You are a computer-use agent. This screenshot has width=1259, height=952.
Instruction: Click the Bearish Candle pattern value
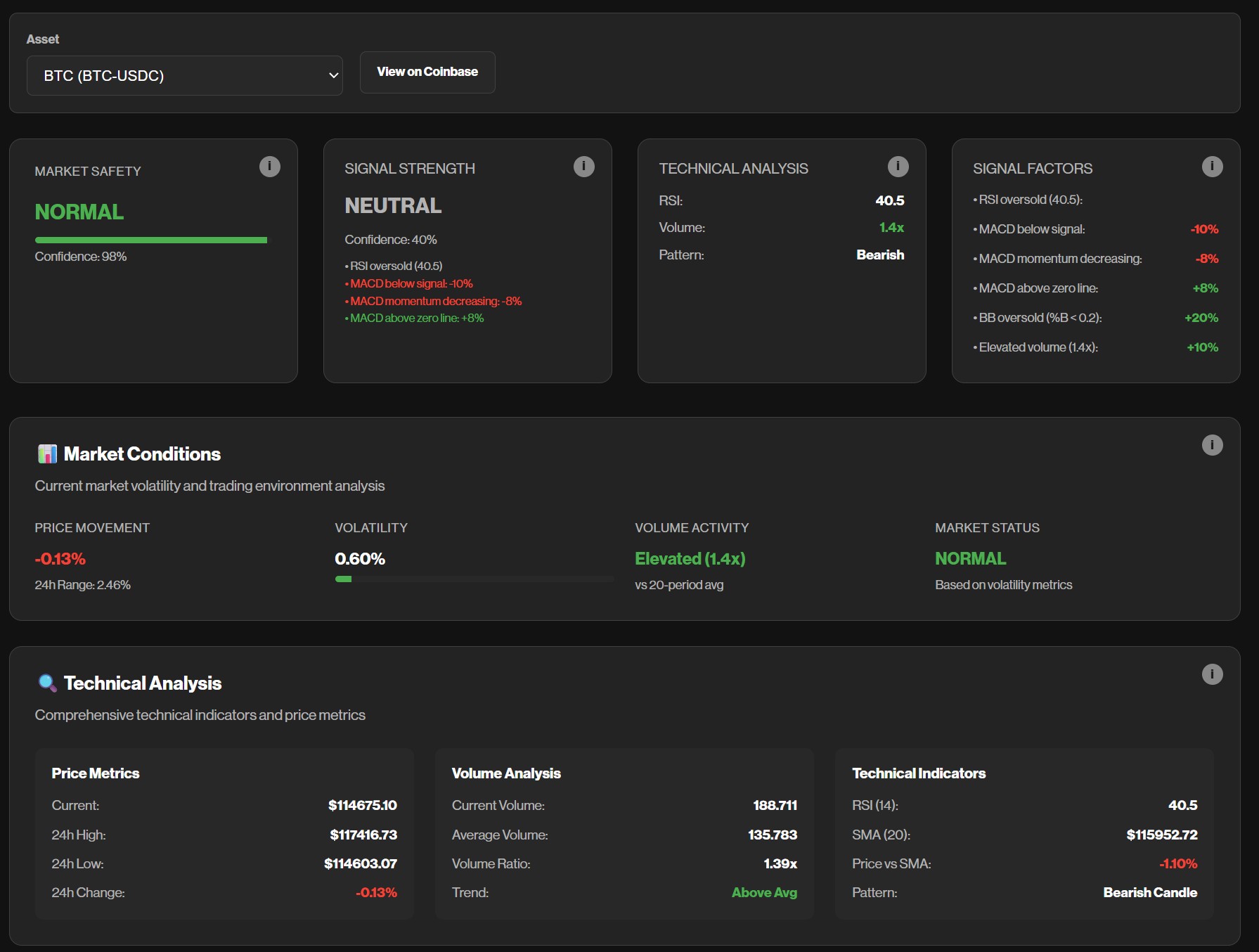(1150, 892)
